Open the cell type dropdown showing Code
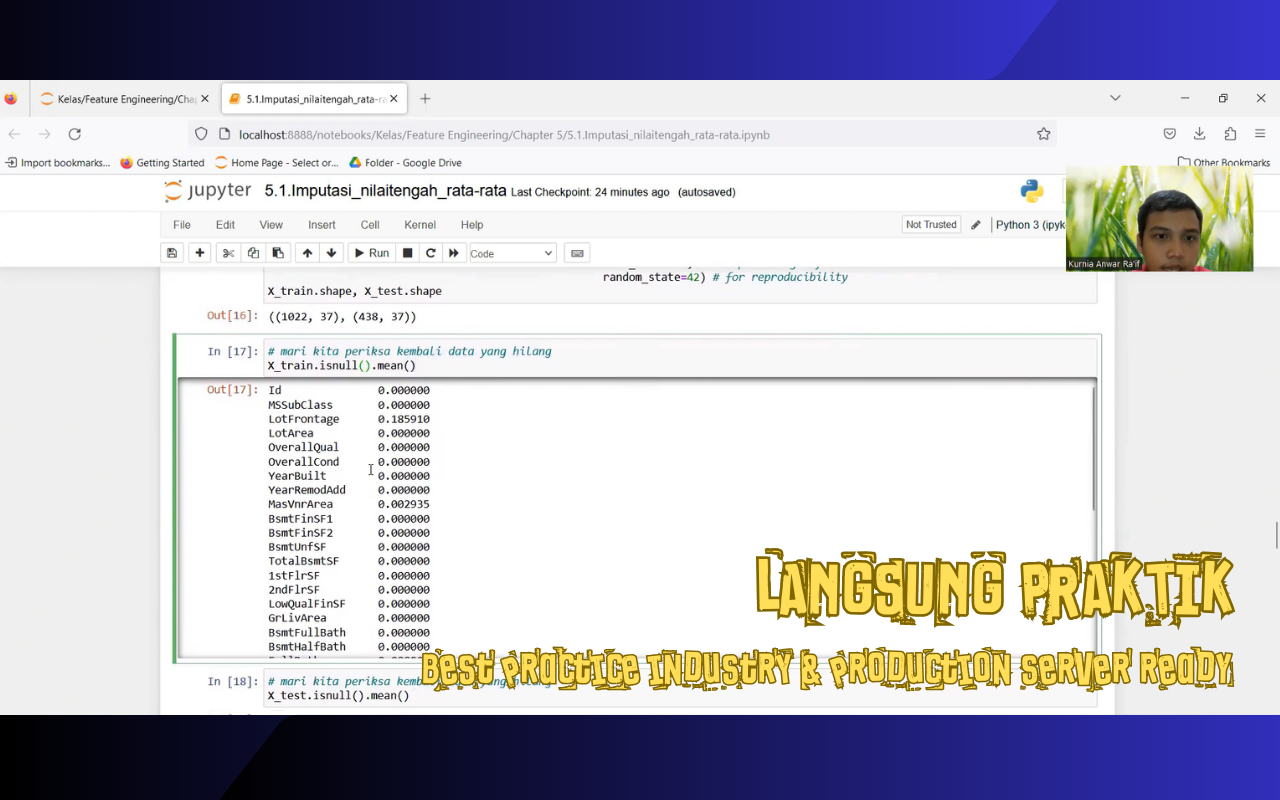This screenshot has width=1280, height=800. (x=512, y=253)
